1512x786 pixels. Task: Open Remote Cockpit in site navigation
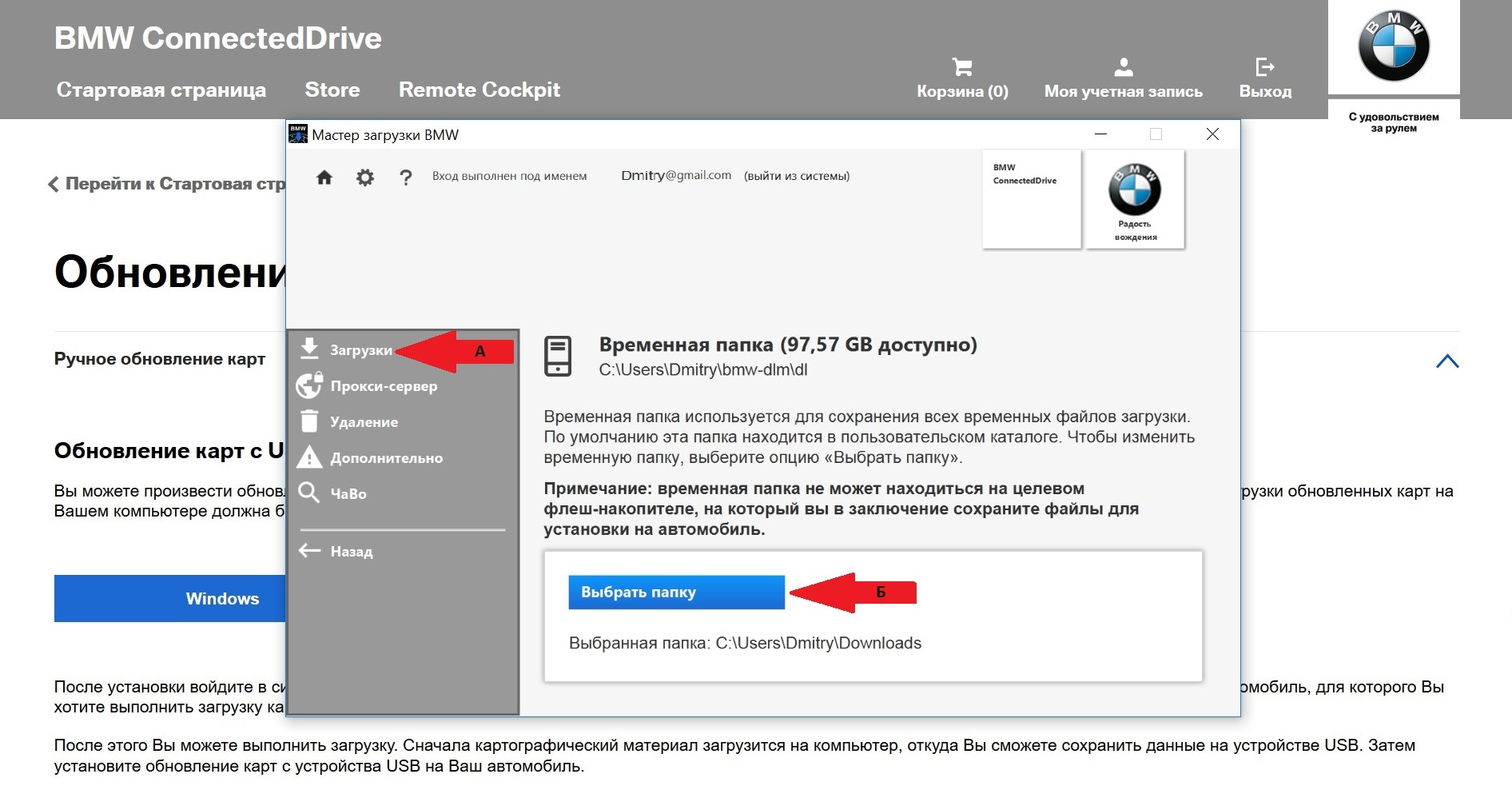[x=479, y=90]
